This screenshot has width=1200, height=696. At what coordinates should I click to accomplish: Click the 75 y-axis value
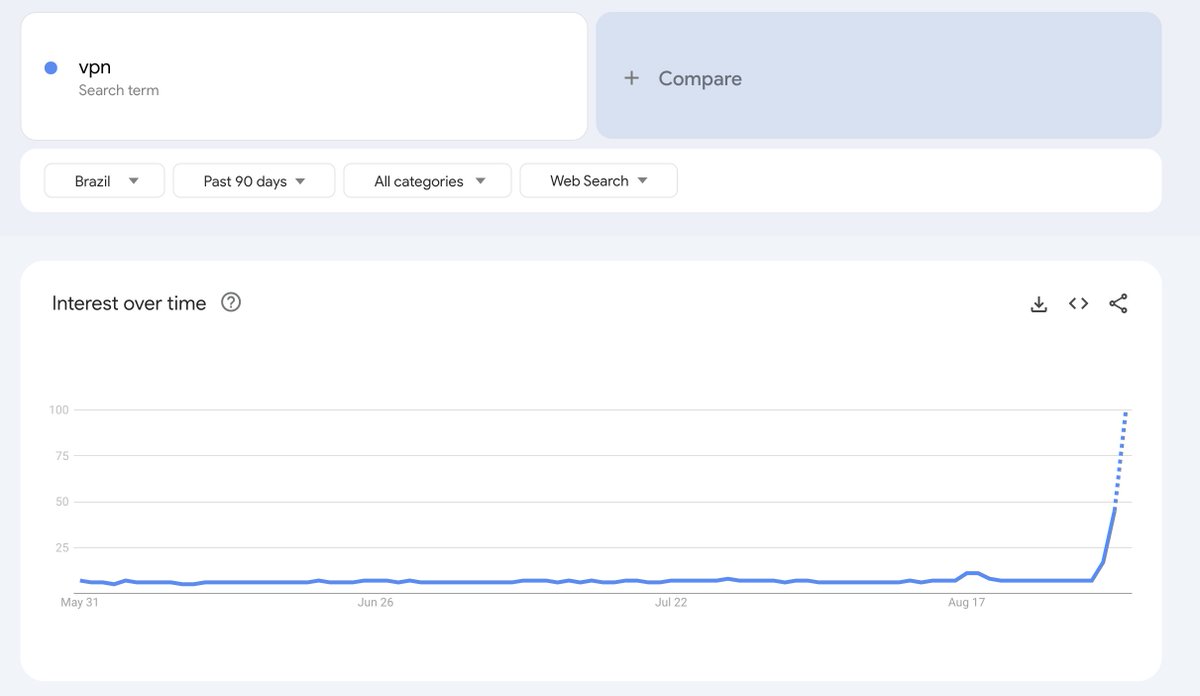(x=62, y=456)
